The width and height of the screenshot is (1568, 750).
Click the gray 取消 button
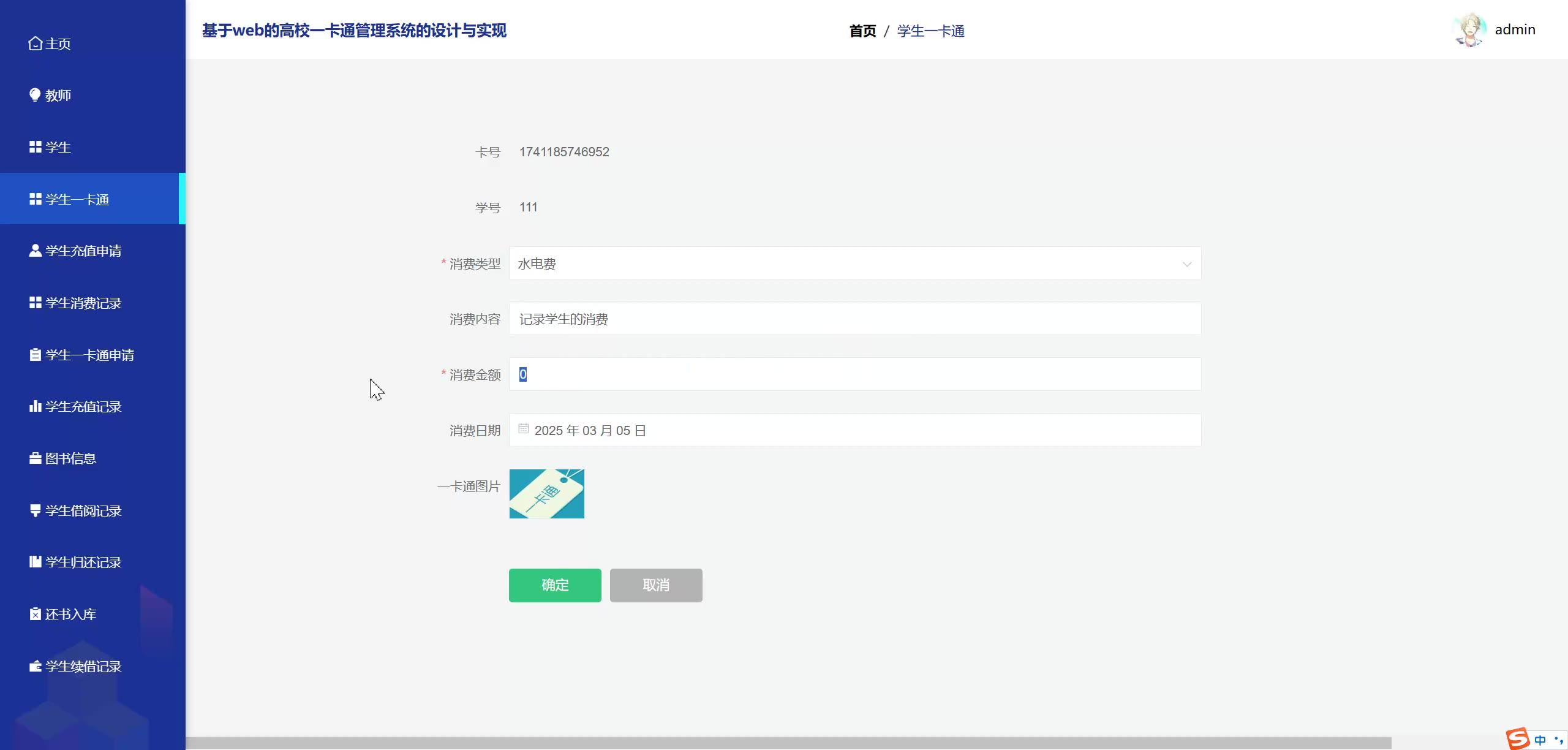pos(655,585)
